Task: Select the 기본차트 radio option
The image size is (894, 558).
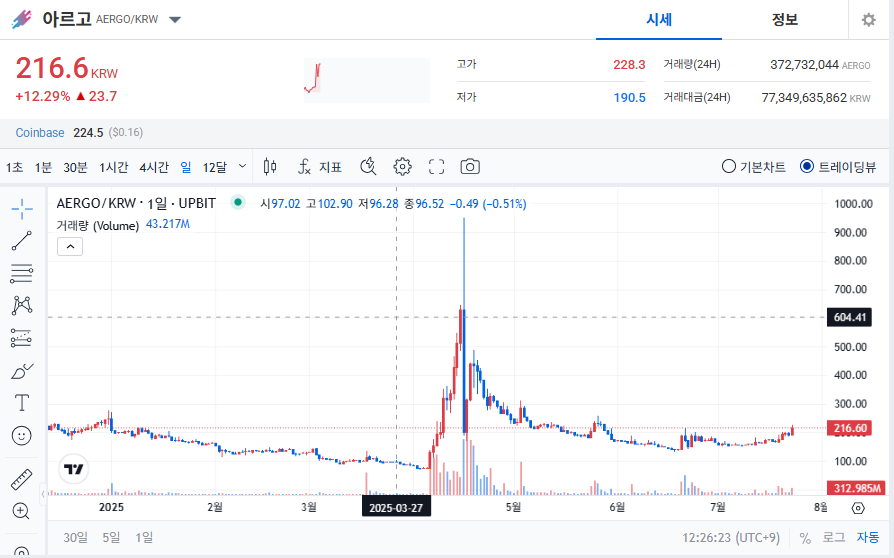Action: coord(754,167)
